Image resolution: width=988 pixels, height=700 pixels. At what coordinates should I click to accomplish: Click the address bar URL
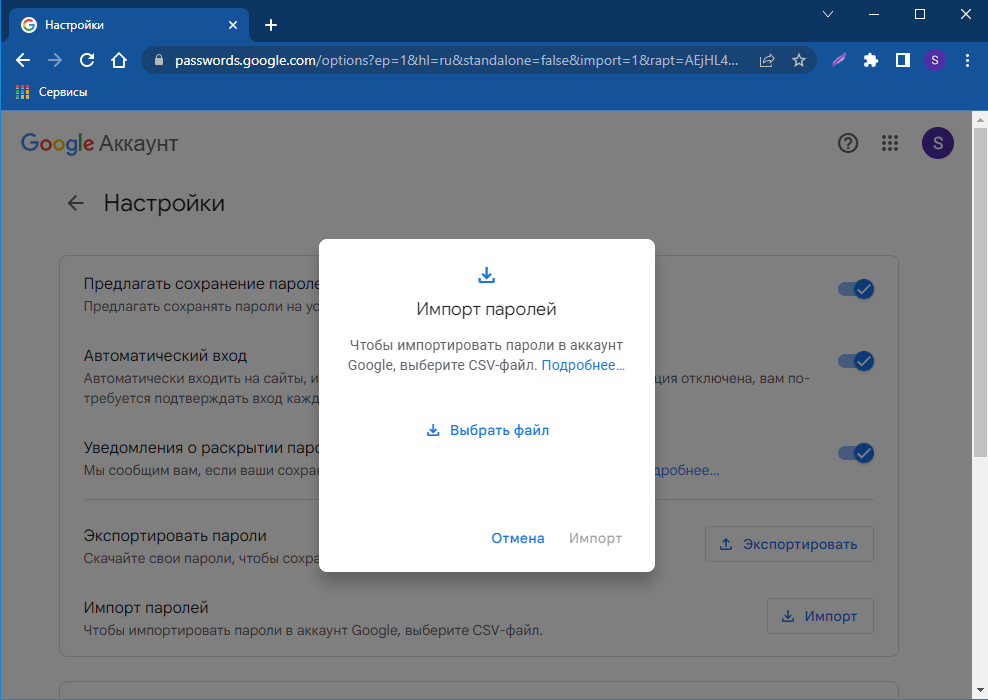click(x=456, y=60)
